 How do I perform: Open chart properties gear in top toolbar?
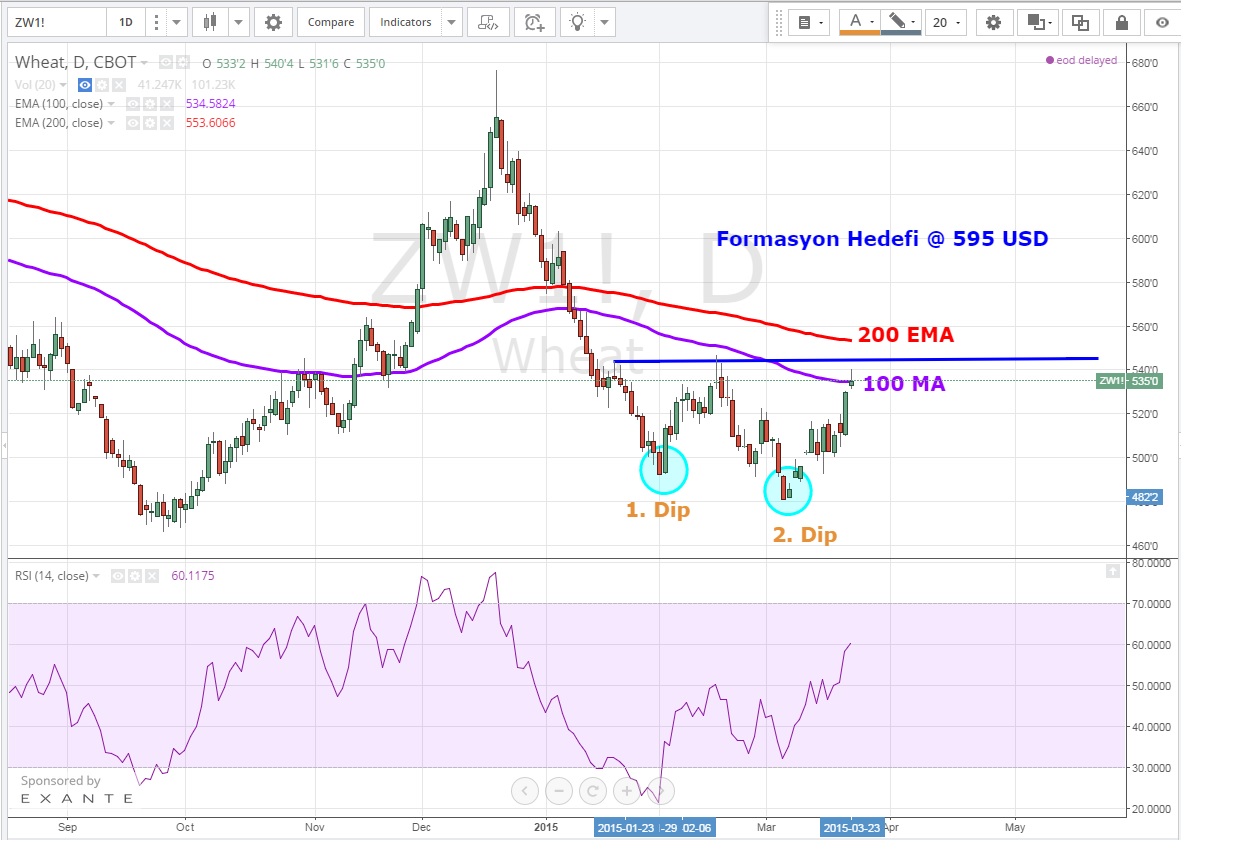point(273,22)
